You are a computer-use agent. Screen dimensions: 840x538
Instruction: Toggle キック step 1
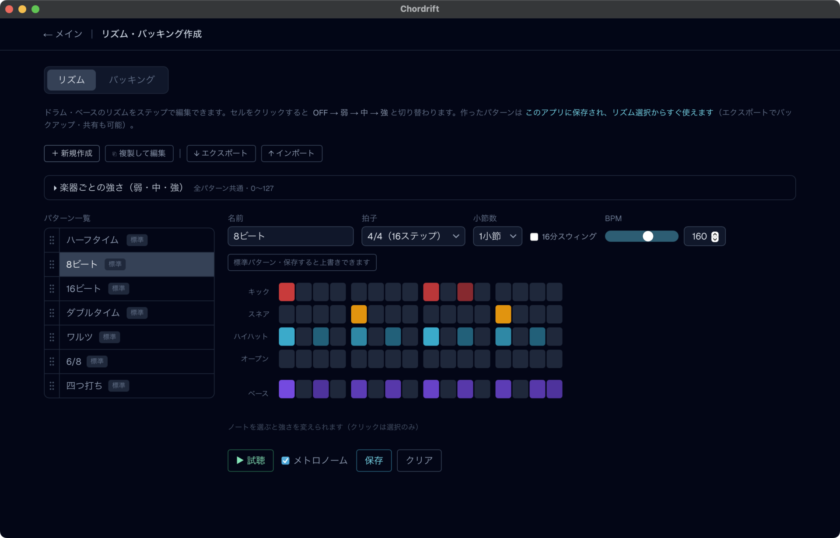coord(287,292)
